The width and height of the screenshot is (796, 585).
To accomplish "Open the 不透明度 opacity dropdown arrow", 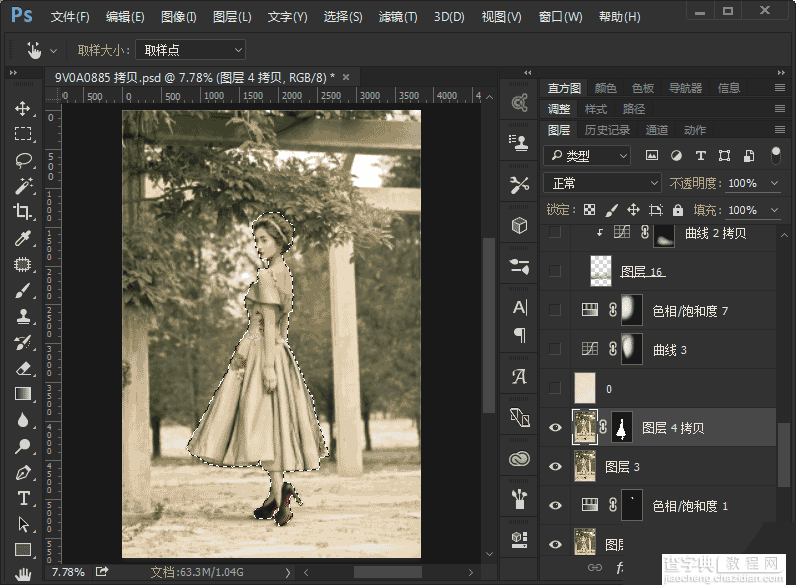I will coord(774,183).
